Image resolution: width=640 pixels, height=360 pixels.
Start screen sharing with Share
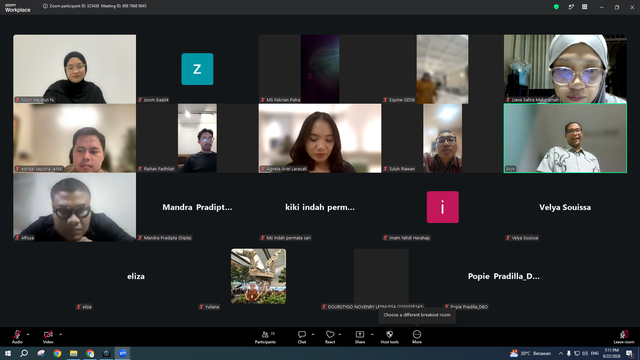coord(360,337)
